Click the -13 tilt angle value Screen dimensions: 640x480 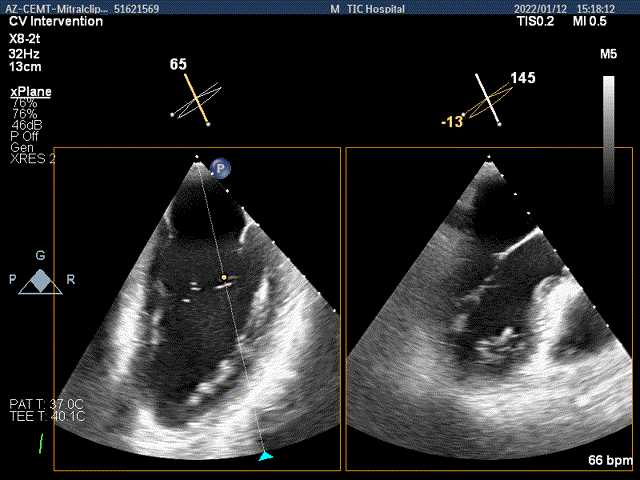pyautogui.click(x=452, y=121)
